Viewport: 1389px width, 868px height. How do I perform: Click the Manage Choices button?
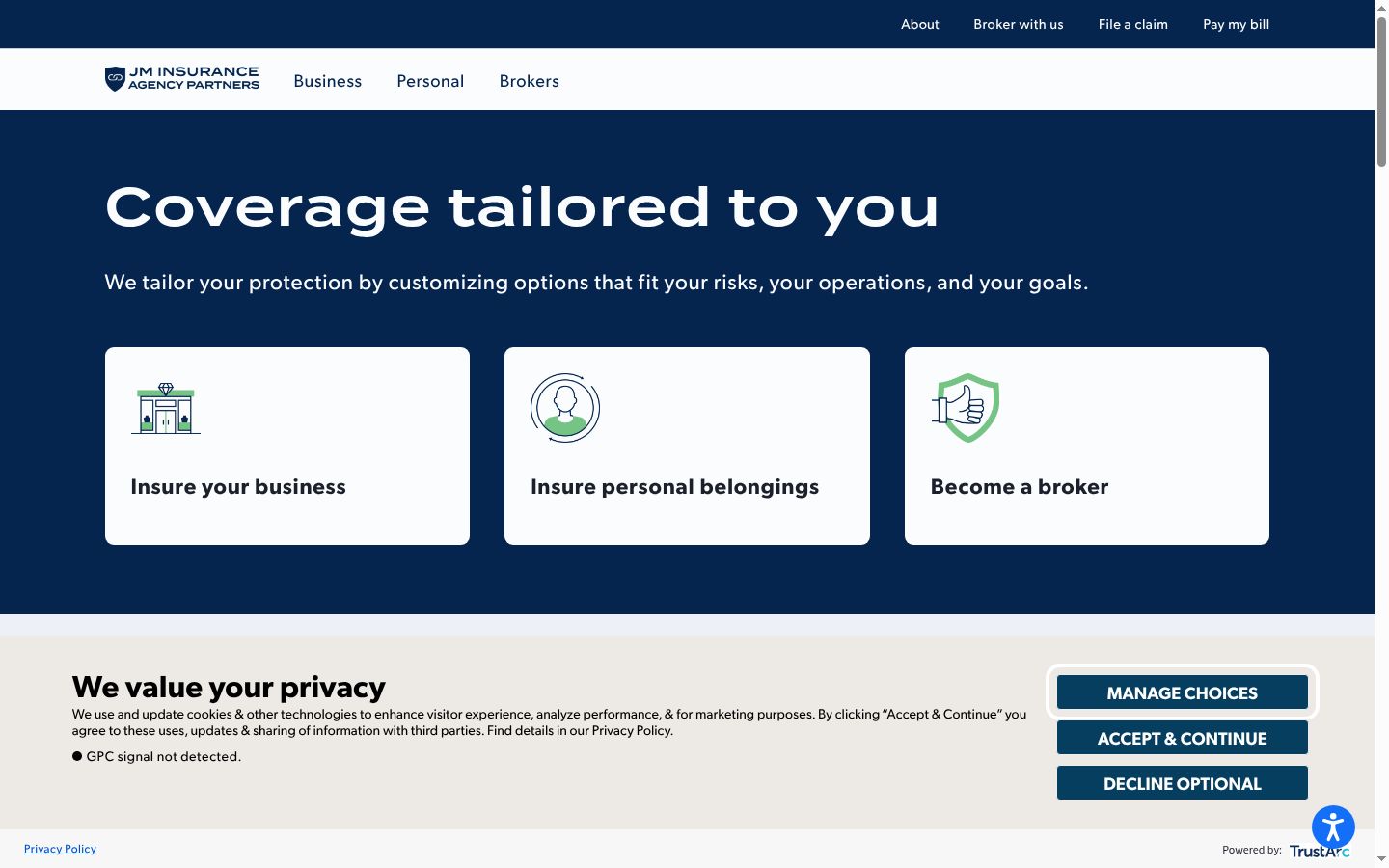(x=1183, y=692)
